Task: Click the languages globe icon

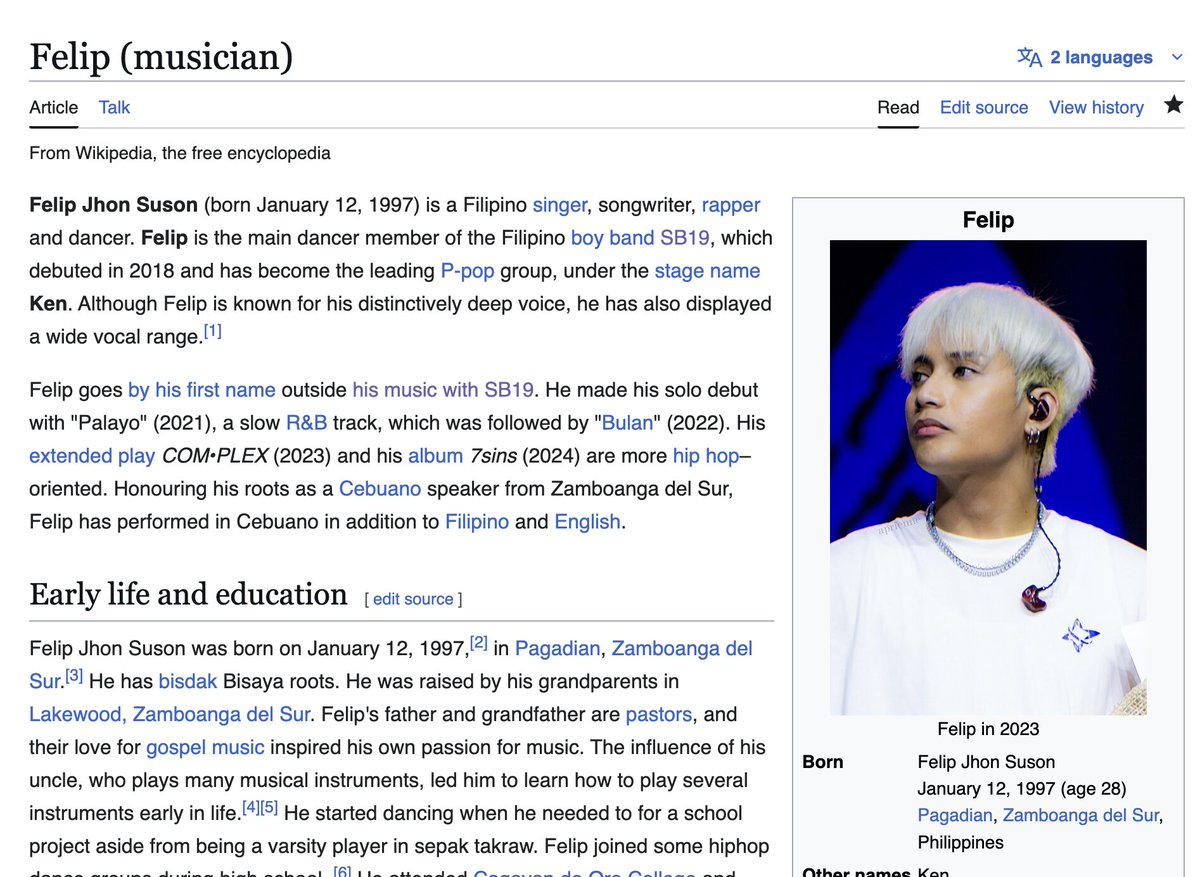Action: click(x=1028, y=57)
